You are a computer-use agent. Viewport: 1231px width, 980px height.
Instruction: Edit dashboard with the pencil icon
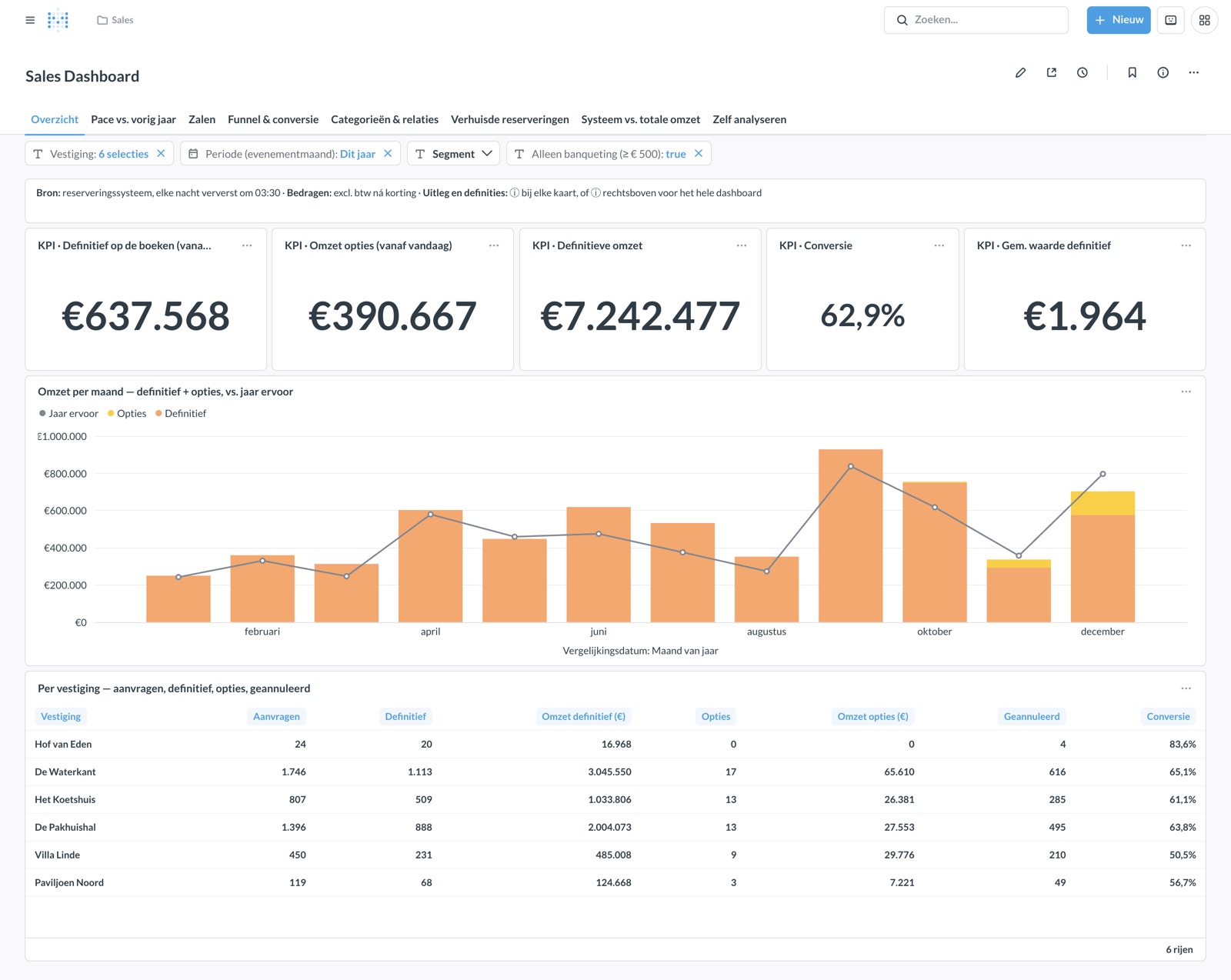1020,72
